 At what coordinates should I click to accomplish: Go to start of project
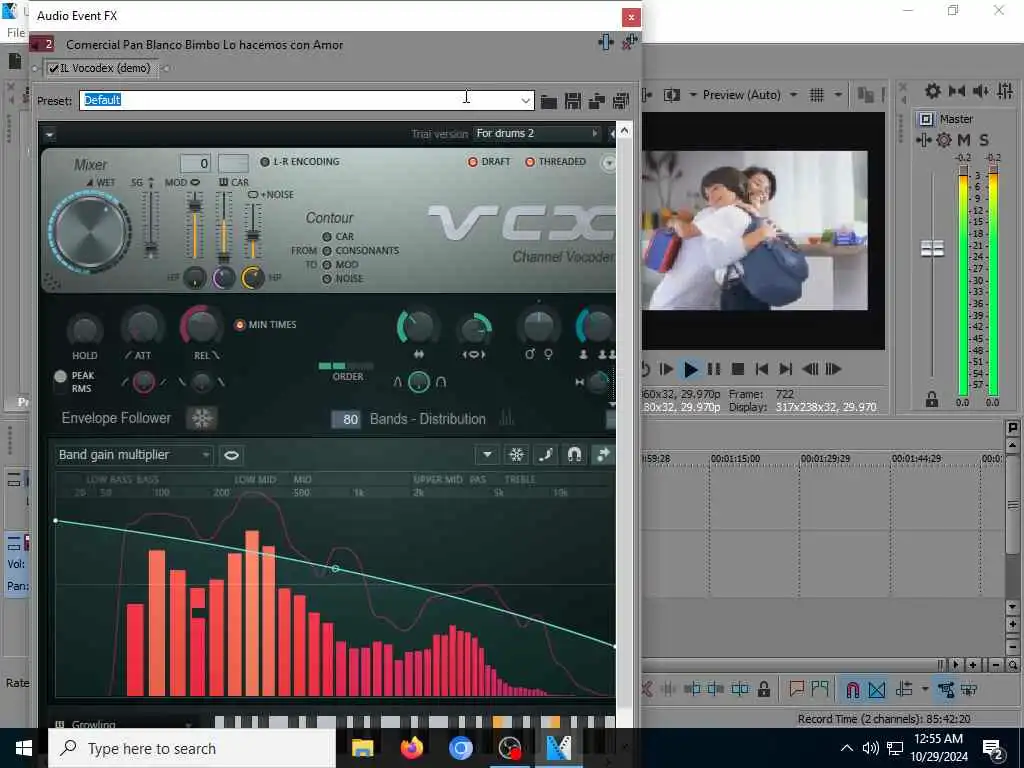[761, 370]
